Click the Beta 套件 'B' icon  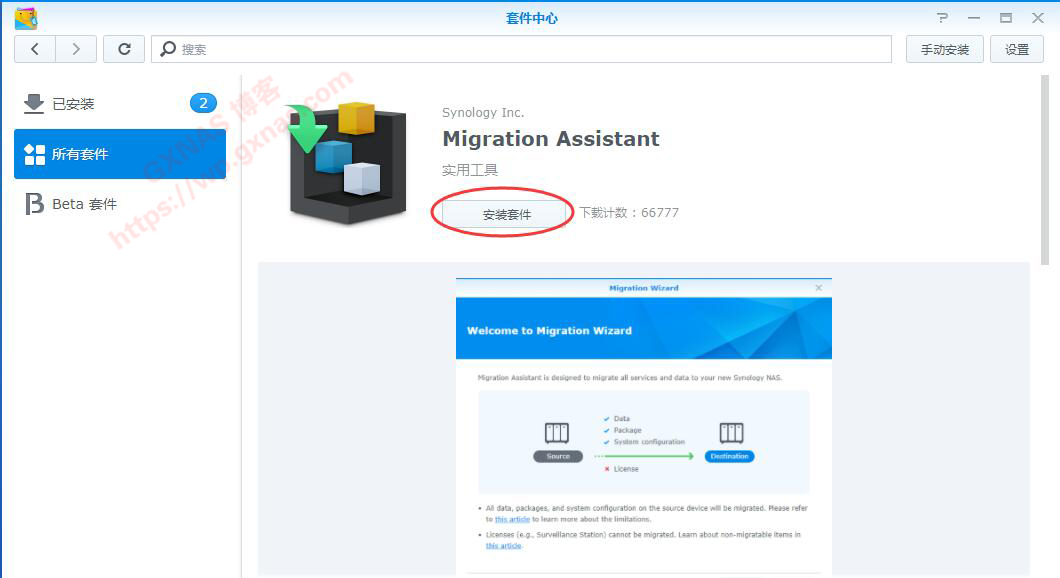(34, 204)
